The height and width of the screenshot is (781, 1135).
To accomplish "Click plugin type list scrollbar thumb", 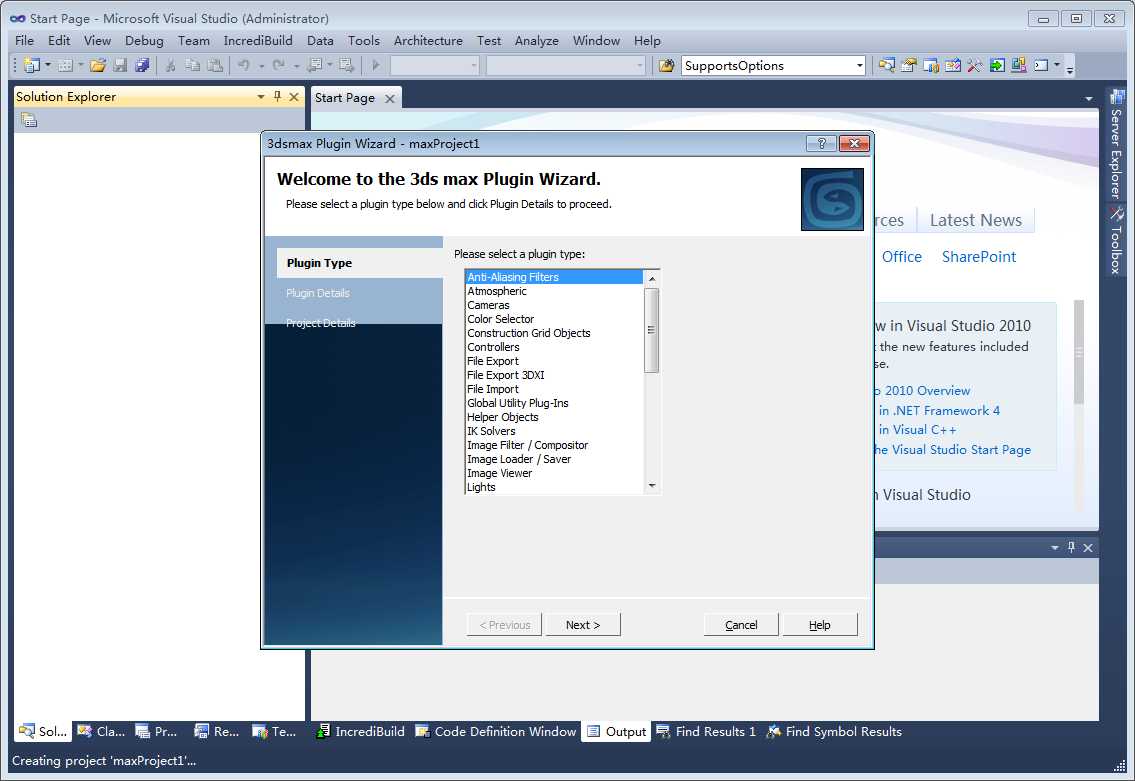I will click(651, 330).
